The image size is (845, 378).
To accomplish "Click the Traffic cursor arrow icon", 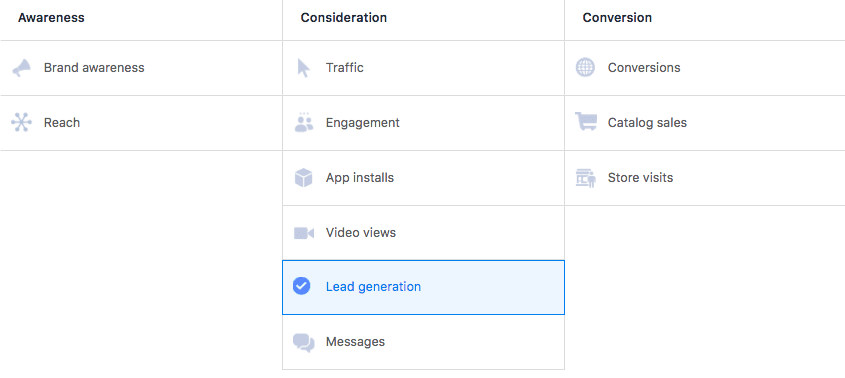I will pyautogui.click(x=303, y=68).
